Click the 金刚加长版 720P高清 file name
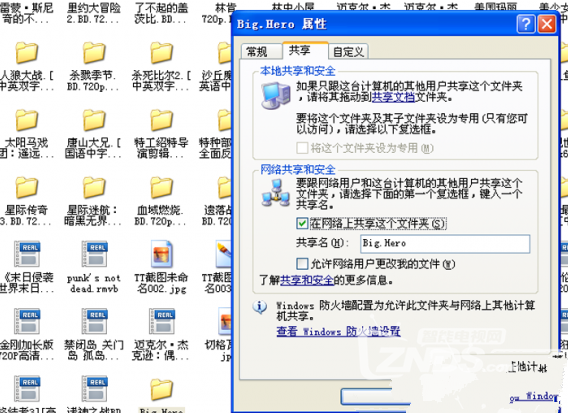The image size is (568, 413). [26, 351]
